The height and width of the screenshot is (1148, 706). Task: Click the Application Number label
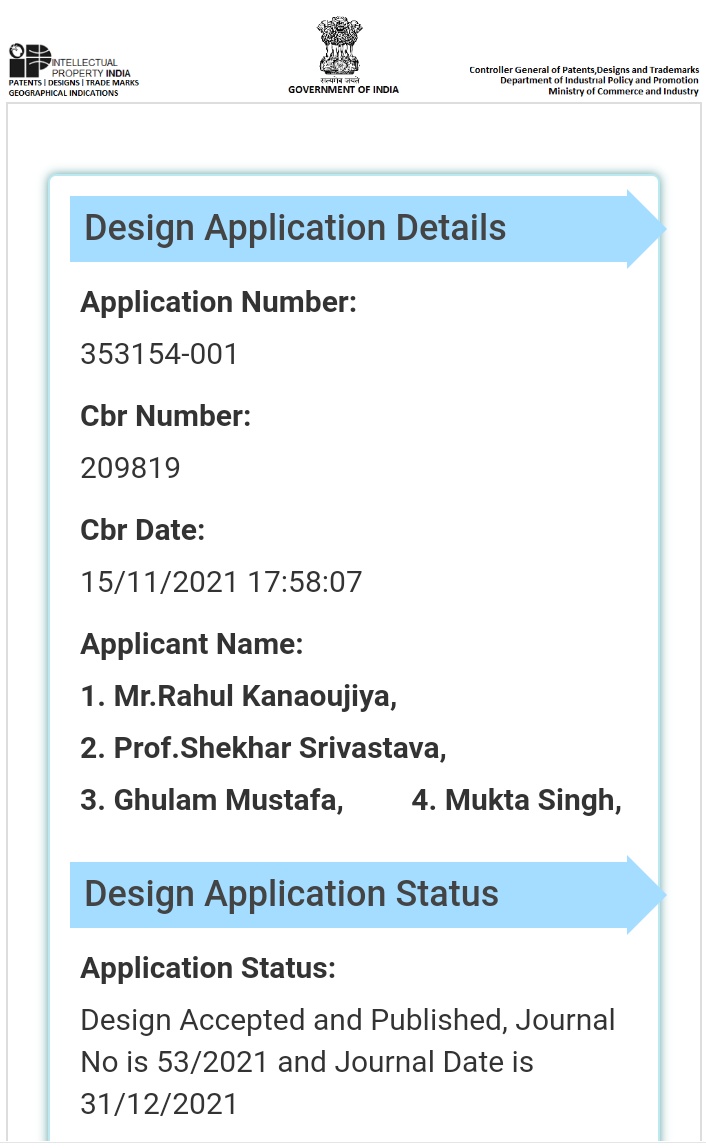point(218,302)
